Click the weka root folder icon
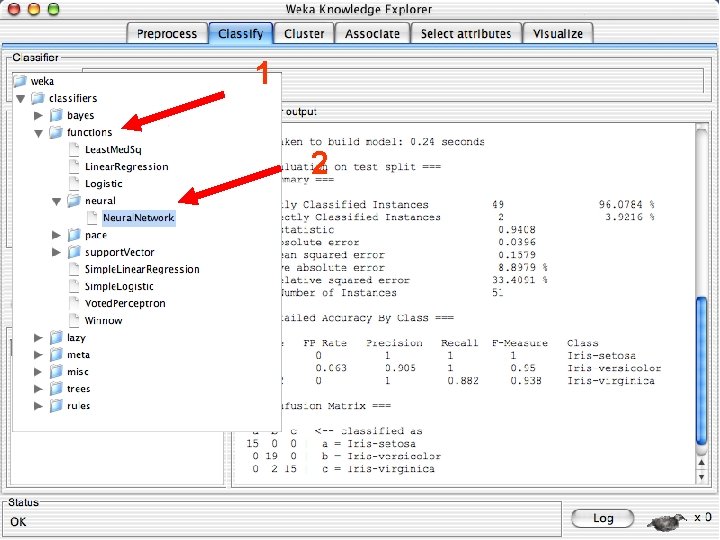 click(x=20, y=81)
